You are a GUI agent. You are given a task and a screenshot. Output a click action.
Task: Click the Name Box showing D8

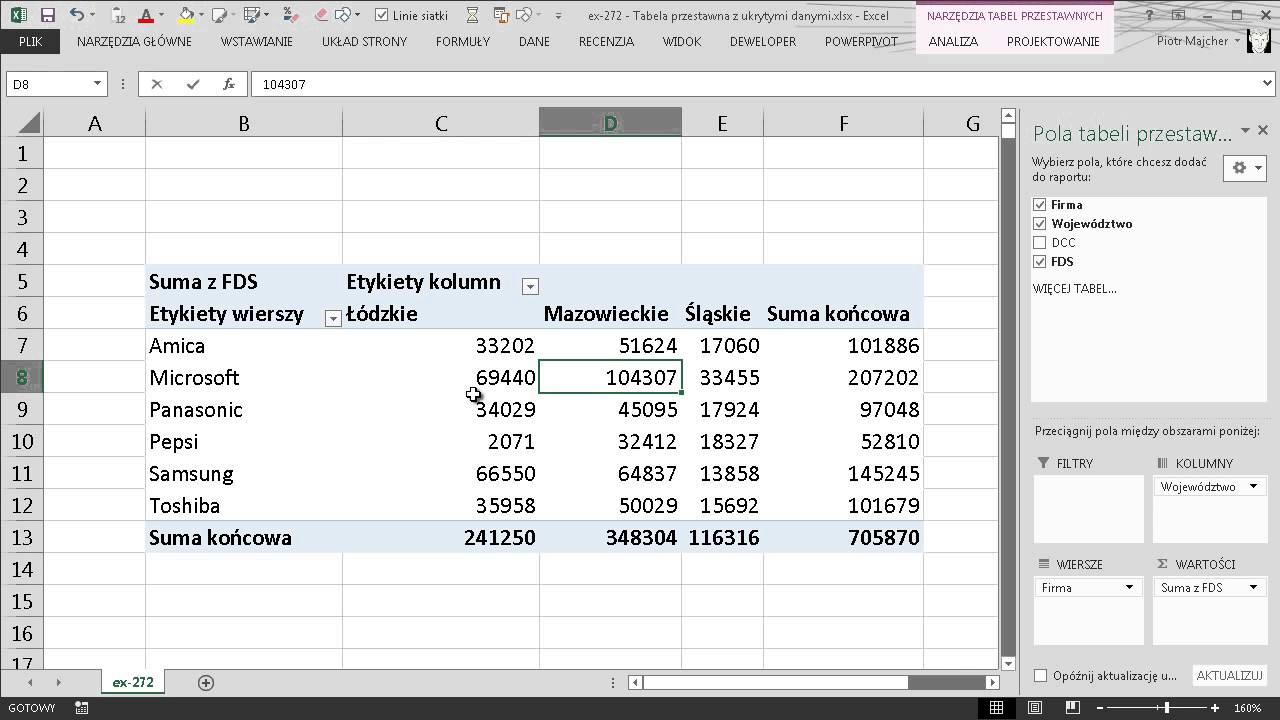pos(48,84)
